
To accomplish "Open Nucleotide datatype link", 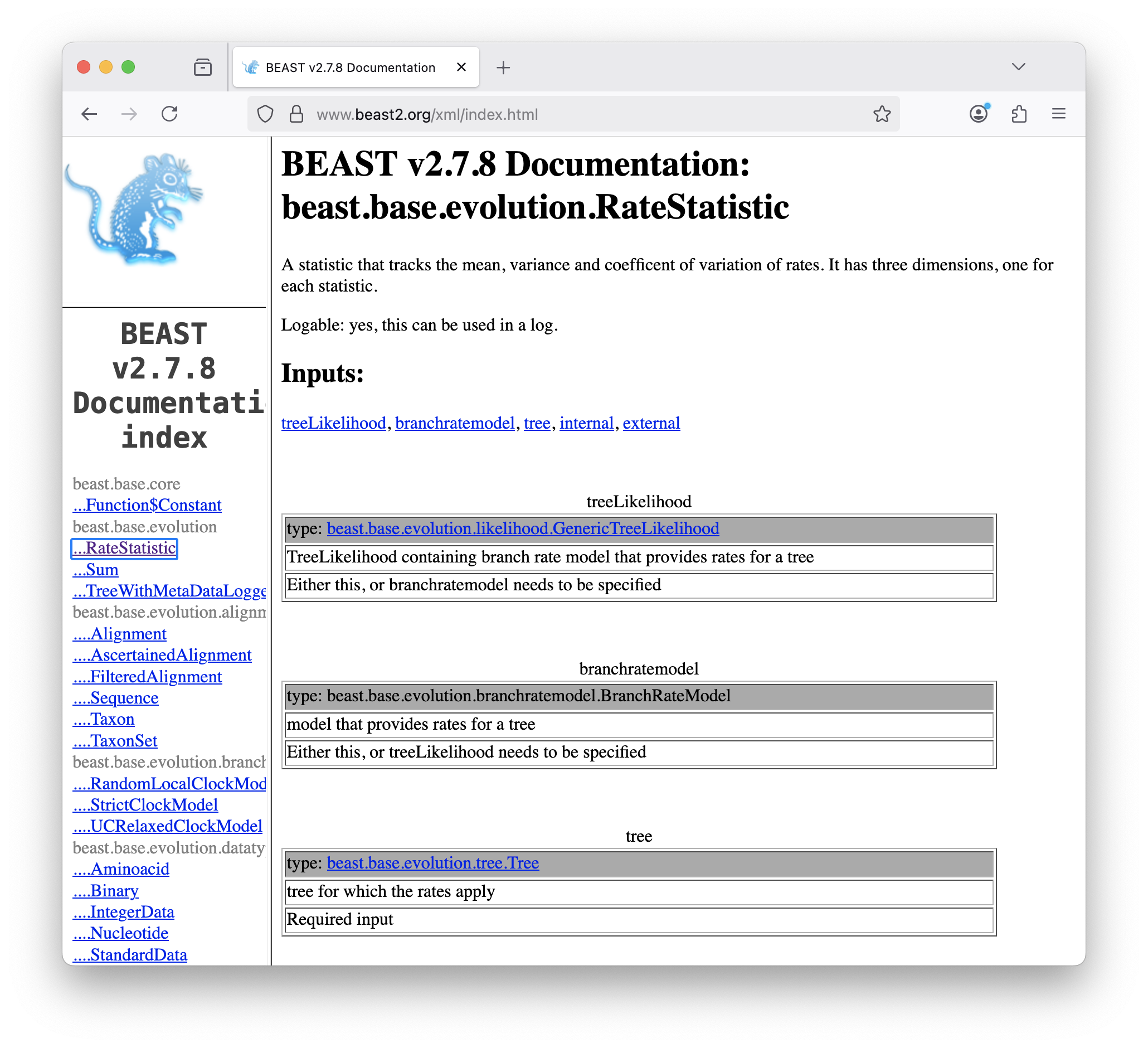I will (120, 933).
